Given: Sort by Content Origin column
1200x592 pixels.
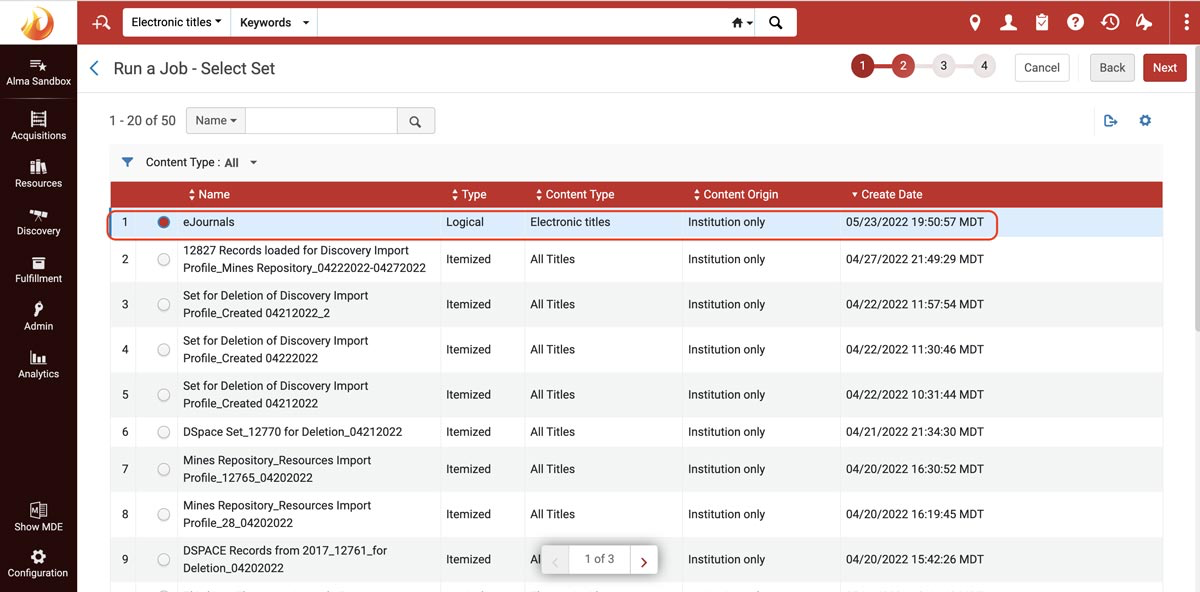Looking at the screenshot, I should (735, 194).
